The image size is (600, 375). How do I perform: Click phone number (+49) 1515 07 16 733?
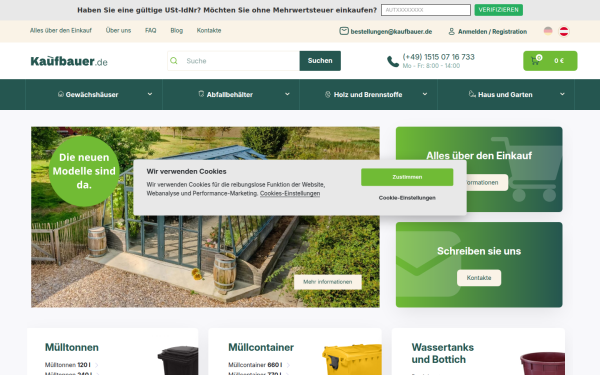pyautogui.click(x=439, y=57)
